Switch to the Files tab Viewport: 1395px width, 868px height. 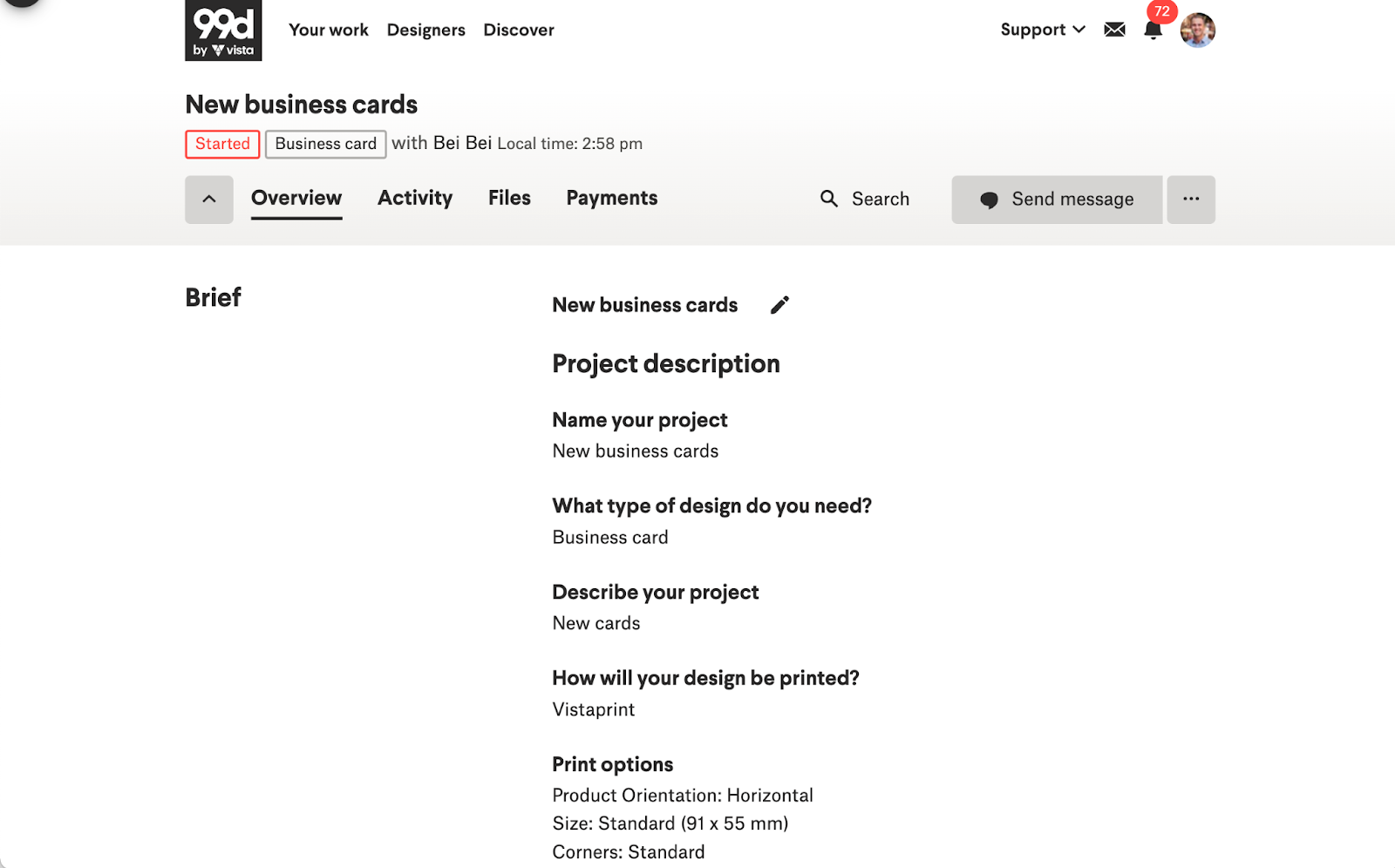click(x=509, y=199)
